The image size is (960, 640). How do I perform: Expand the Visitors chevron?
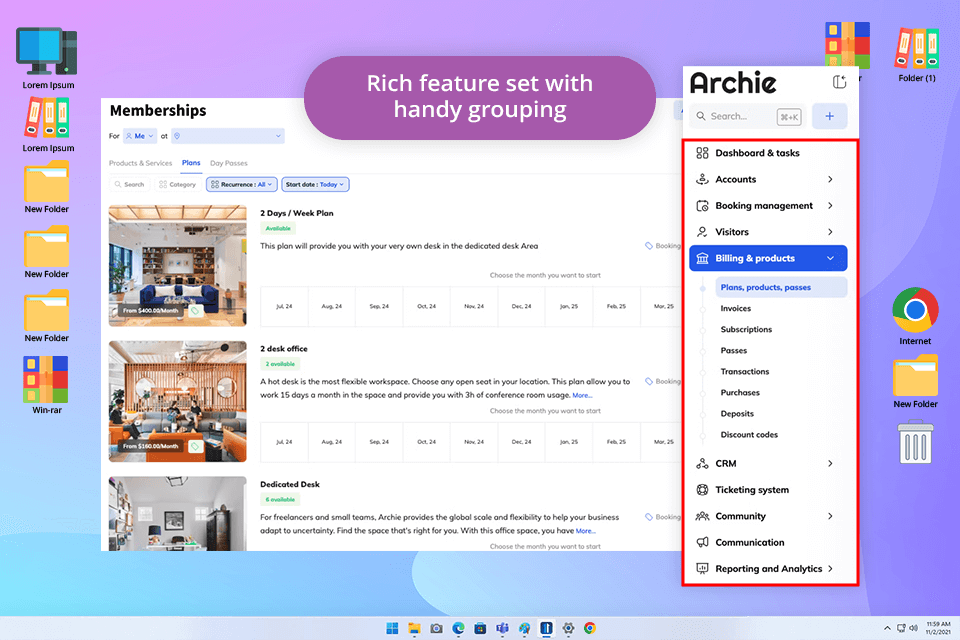point(830,232)
